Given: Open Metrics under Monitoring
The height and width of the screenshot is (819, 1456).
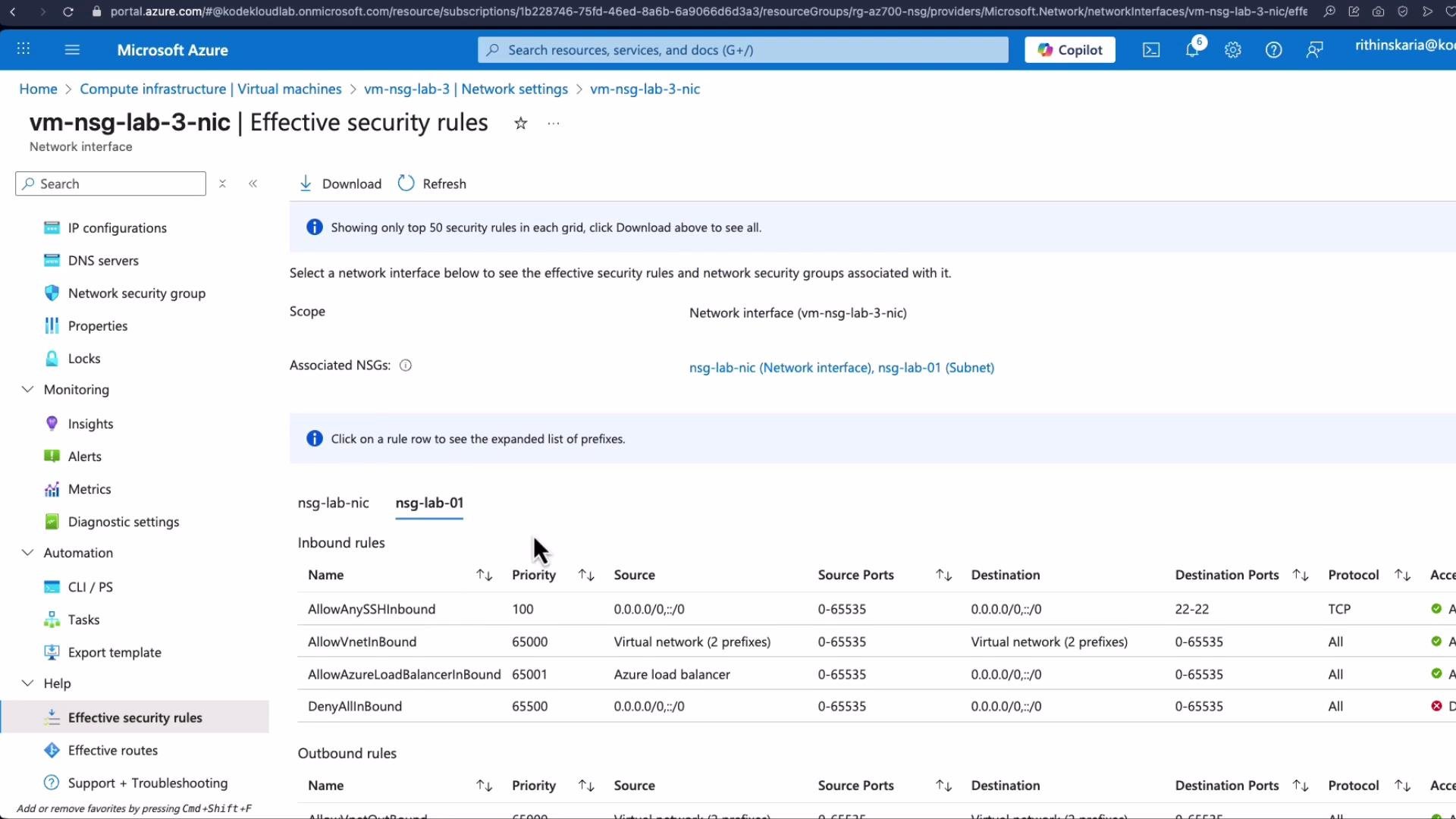Looking at the screenshot, I should coord(89,489).
